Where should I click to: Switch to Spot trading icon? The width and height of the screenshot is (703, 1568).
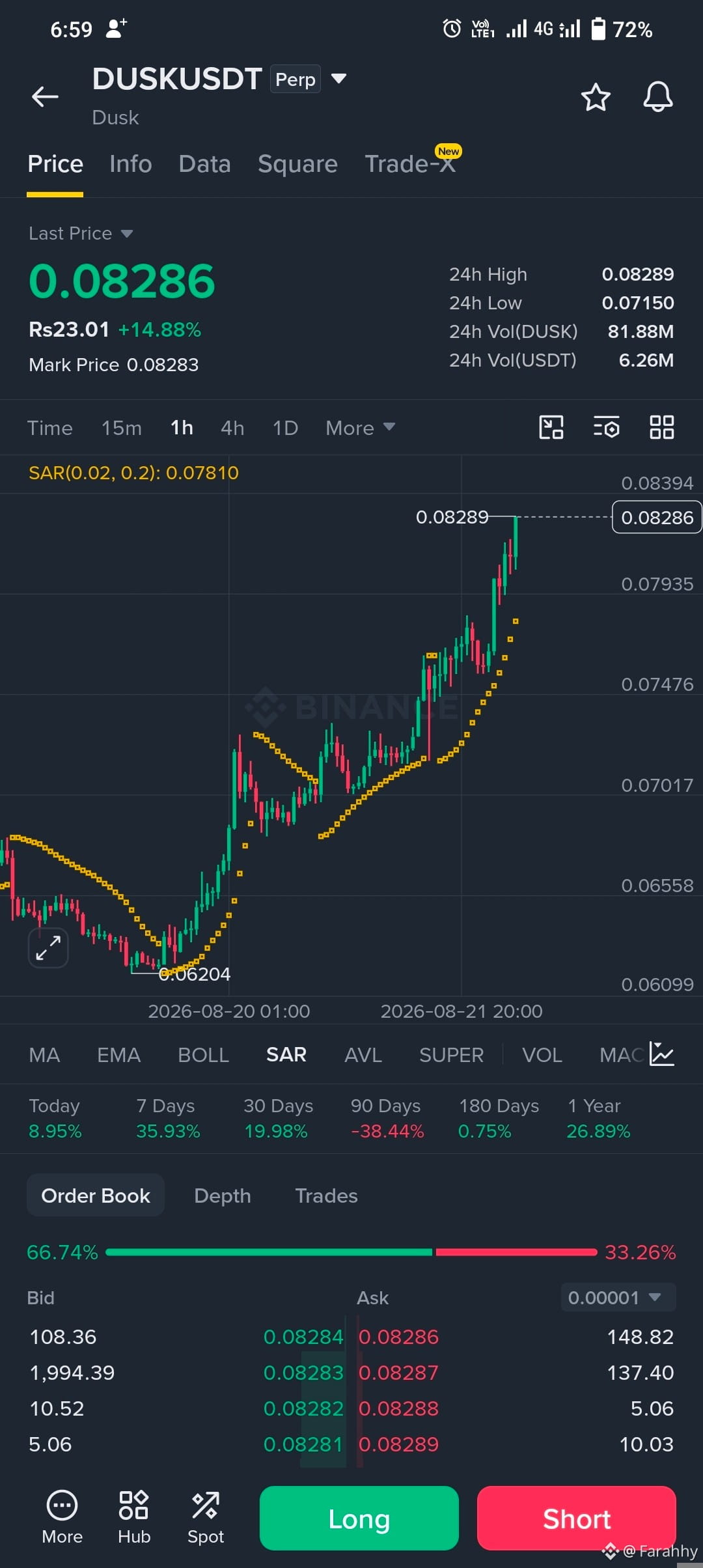(206, 1517)
